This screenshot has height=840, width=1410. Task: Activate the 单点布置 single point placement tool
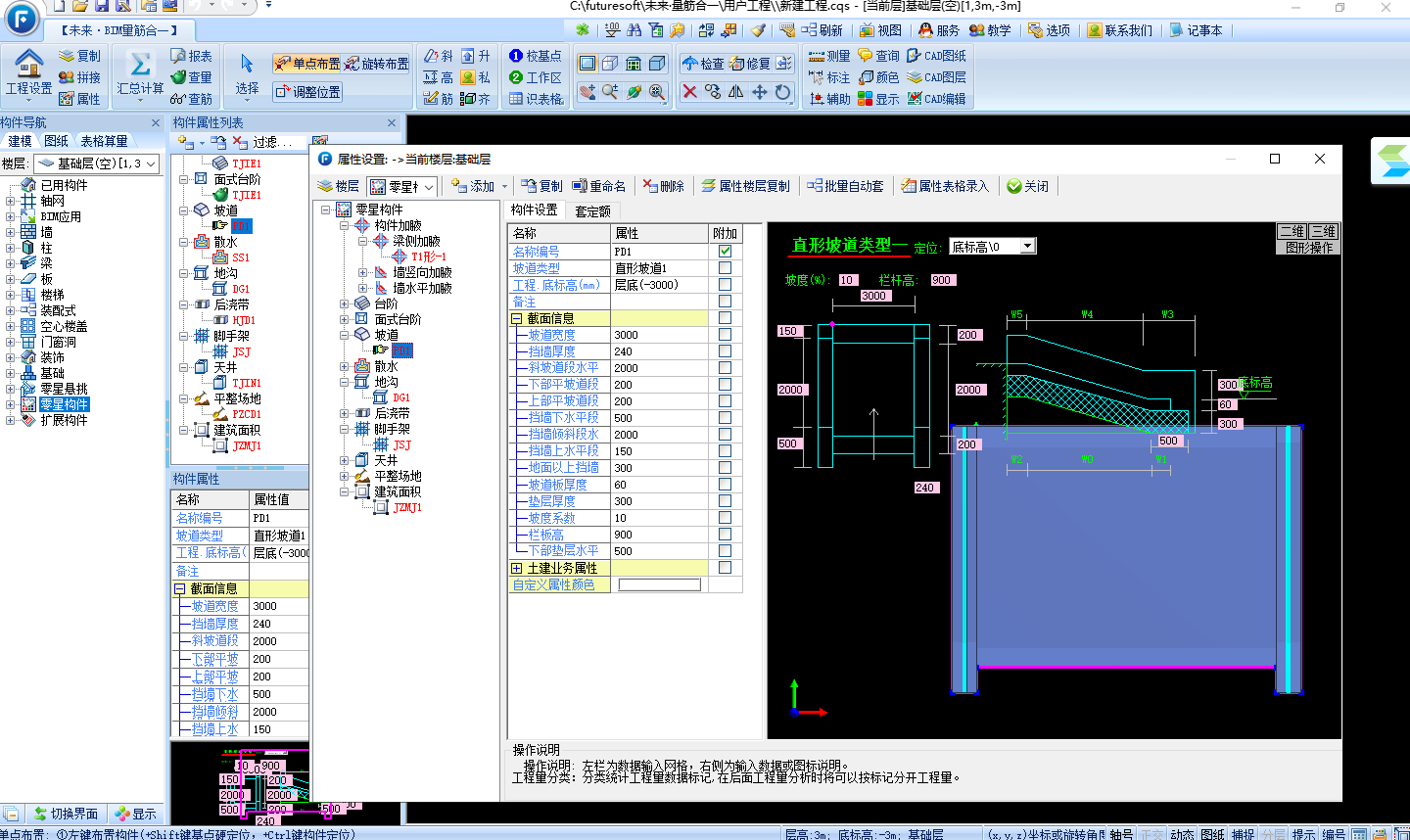(306, 64)
